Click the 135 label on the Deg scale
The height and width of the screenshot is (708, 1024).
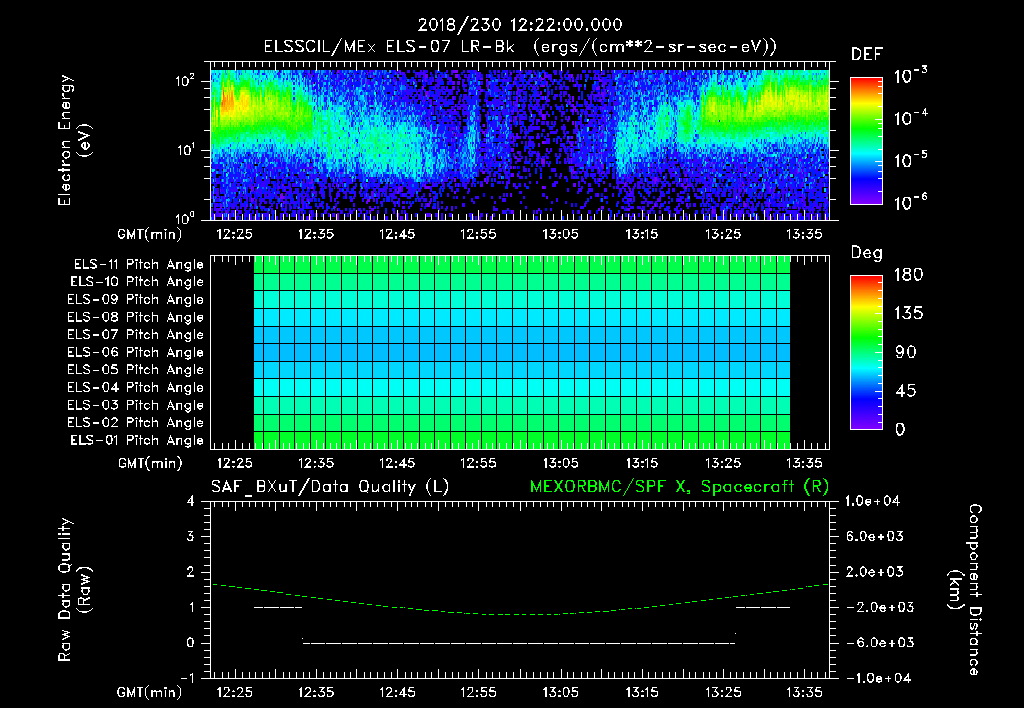[909, 314]
